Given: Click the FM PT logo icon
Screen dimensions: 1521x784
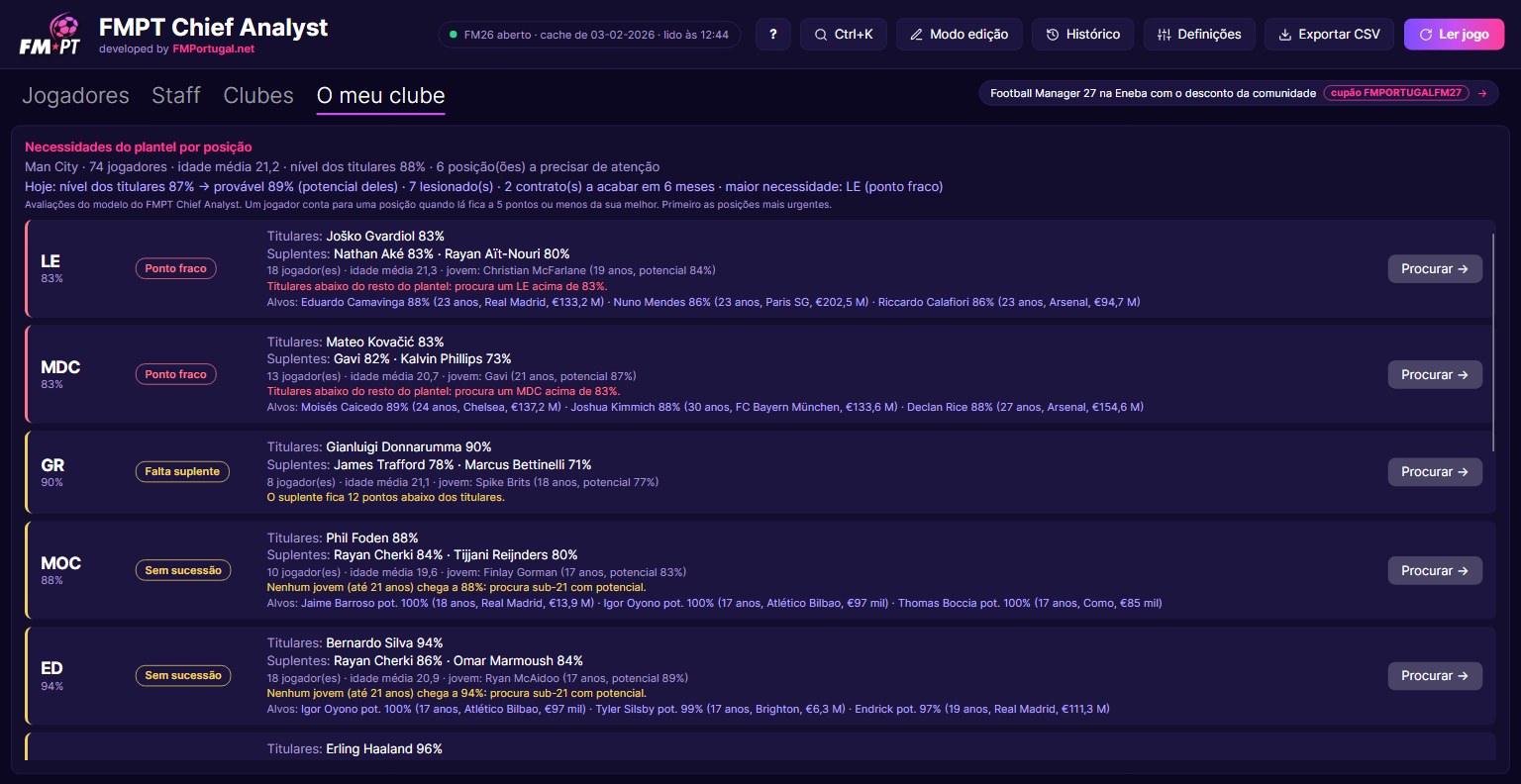Looking at the screenshot, I should [x=50, y=35].
